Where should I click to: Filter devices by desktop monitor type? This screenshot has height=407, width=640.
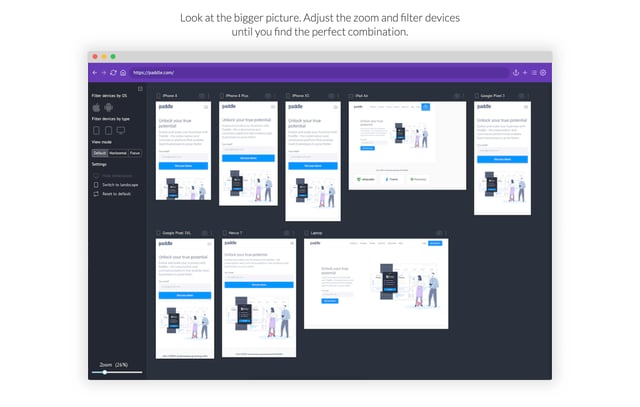point(121,131)
